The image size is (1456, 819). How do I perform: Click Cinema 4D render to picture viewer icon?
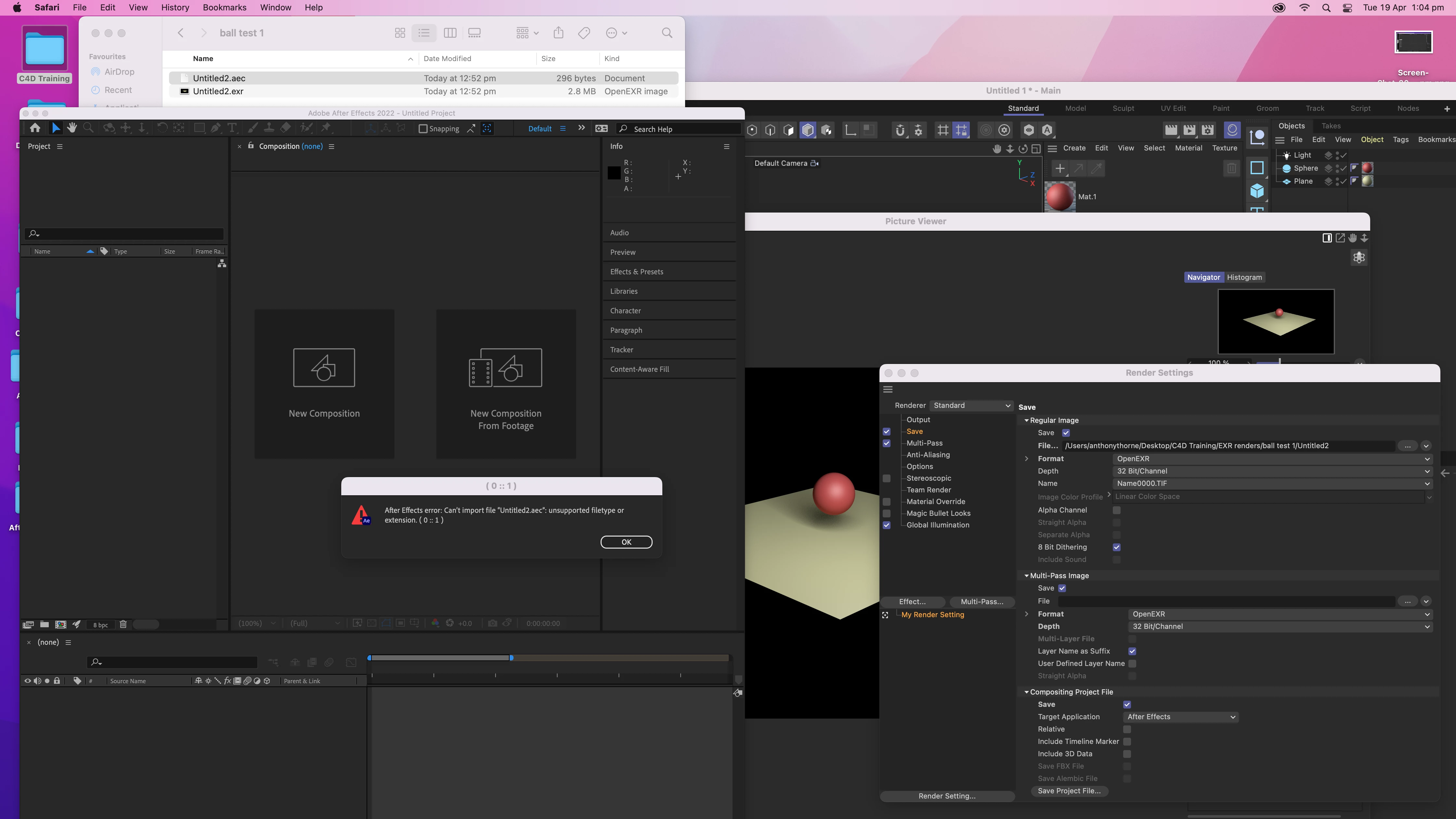(1189, 131)
